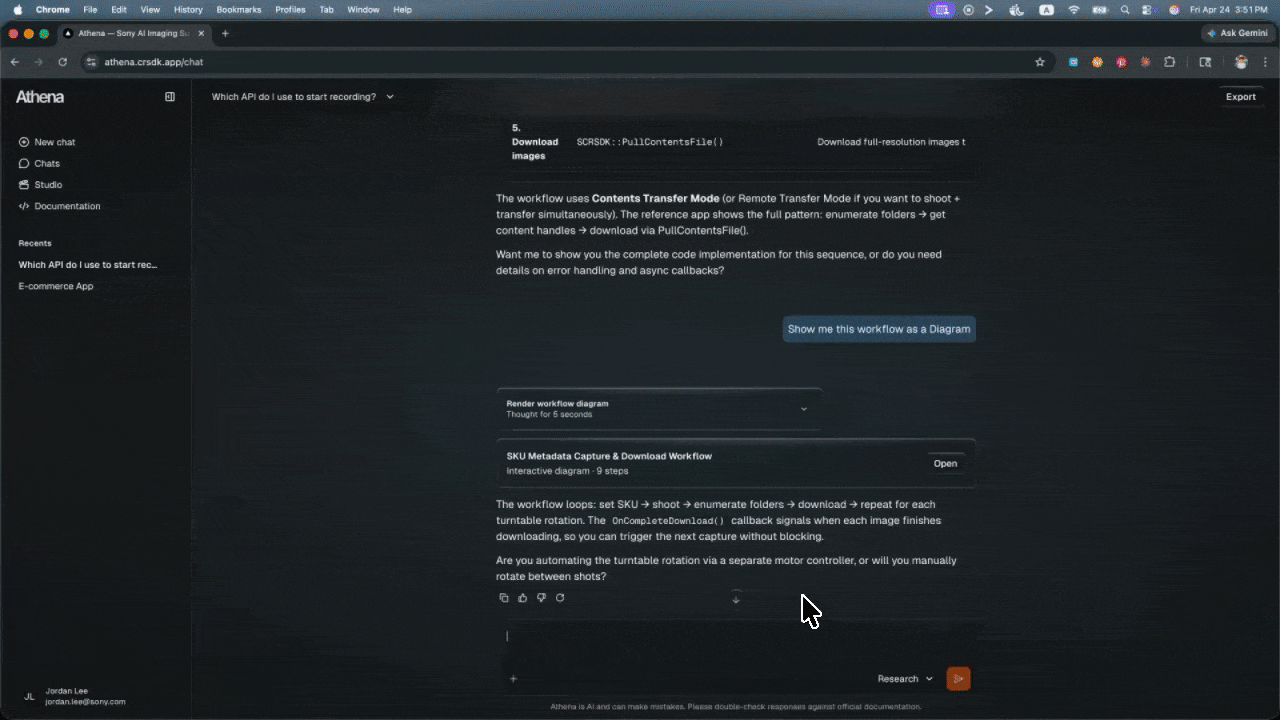The width and height of the screenshot is (1280, 720).
Task: Click the Export button
Action: click(x=1241, y=97)
